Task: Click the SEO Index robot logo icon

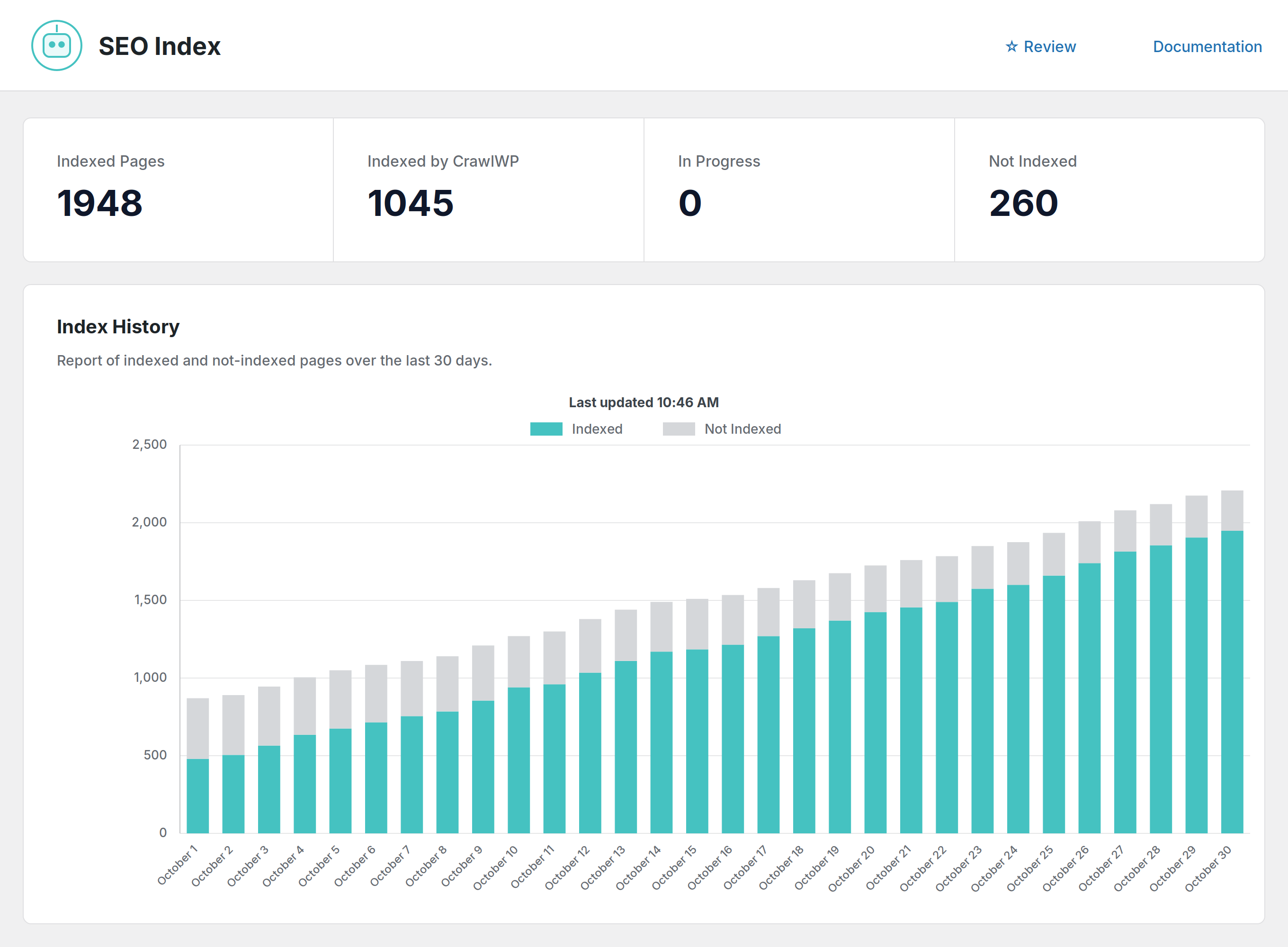Action: coord(57,46)
